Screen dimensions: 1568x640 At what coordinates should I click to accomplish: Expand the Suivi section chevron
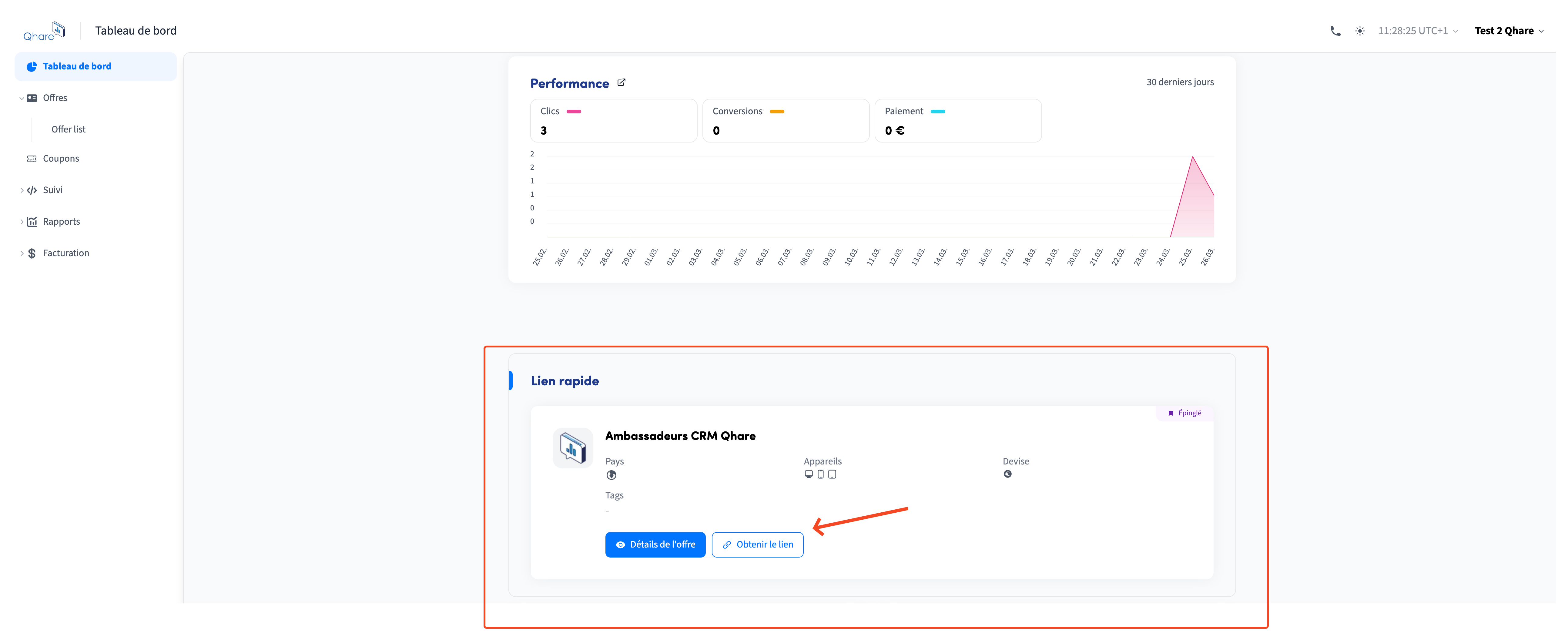(21, 190)
